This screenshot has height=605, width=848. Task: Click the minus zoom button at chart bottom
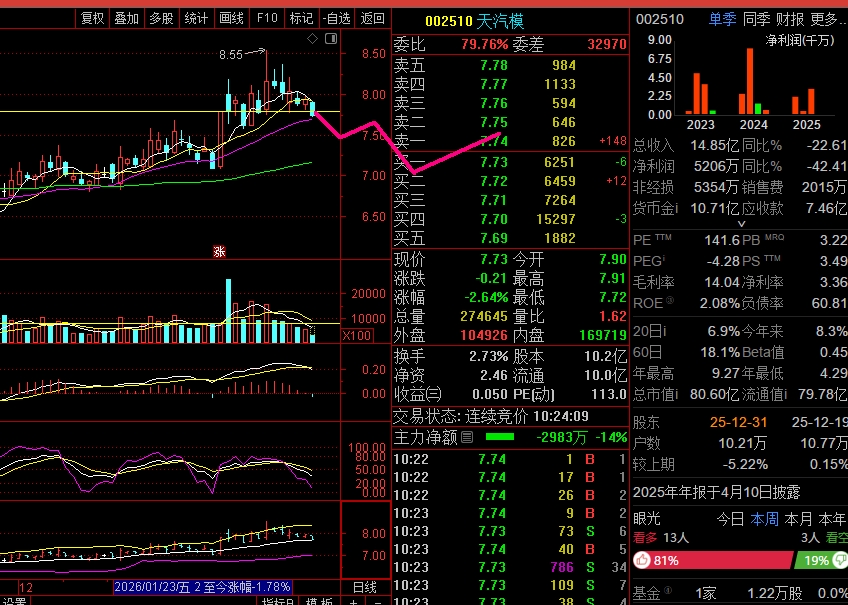[377, 601]
